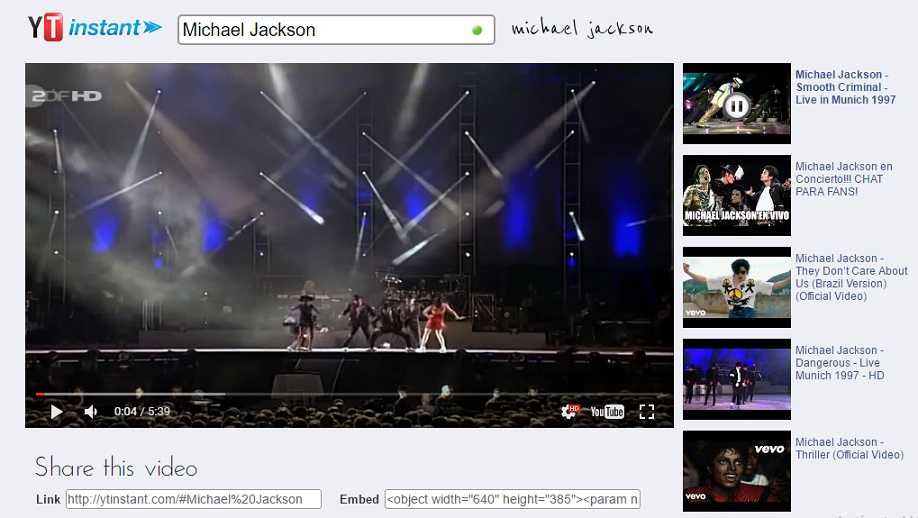Play the video with the play button

pyautogui.click(x=56, y=411)
